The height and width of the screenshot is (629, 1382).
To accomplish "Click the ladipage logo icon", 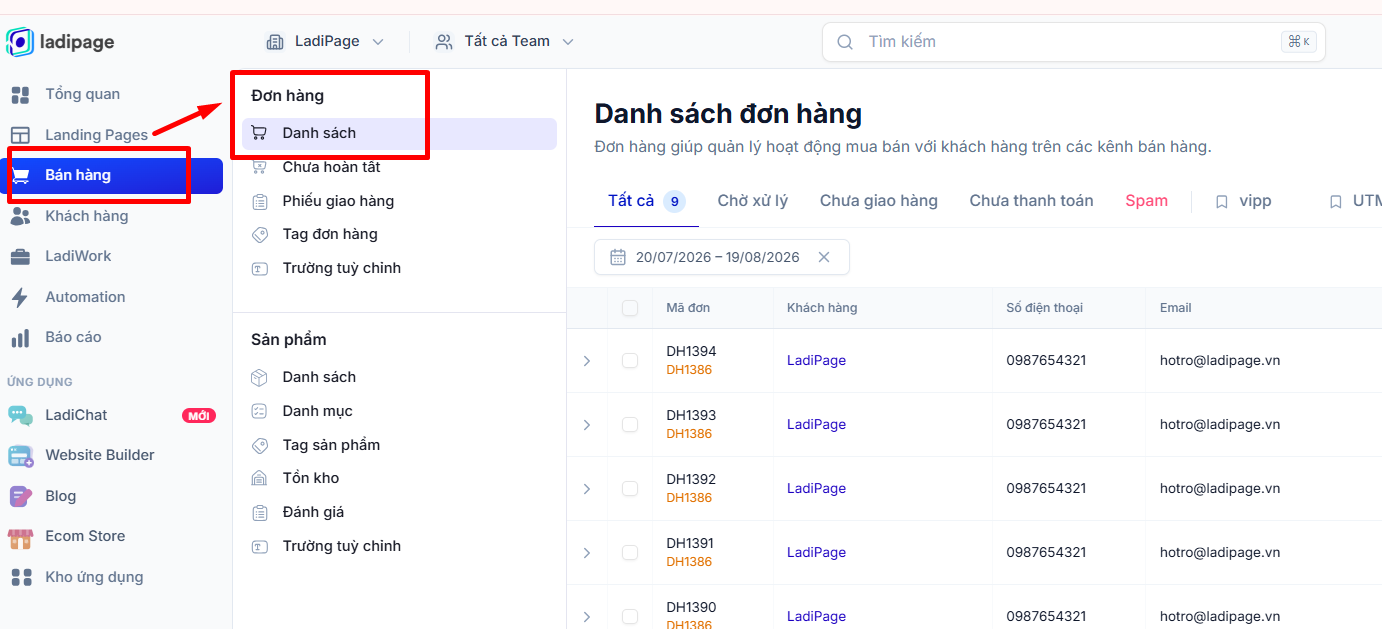I will click(x=19, y=42).
